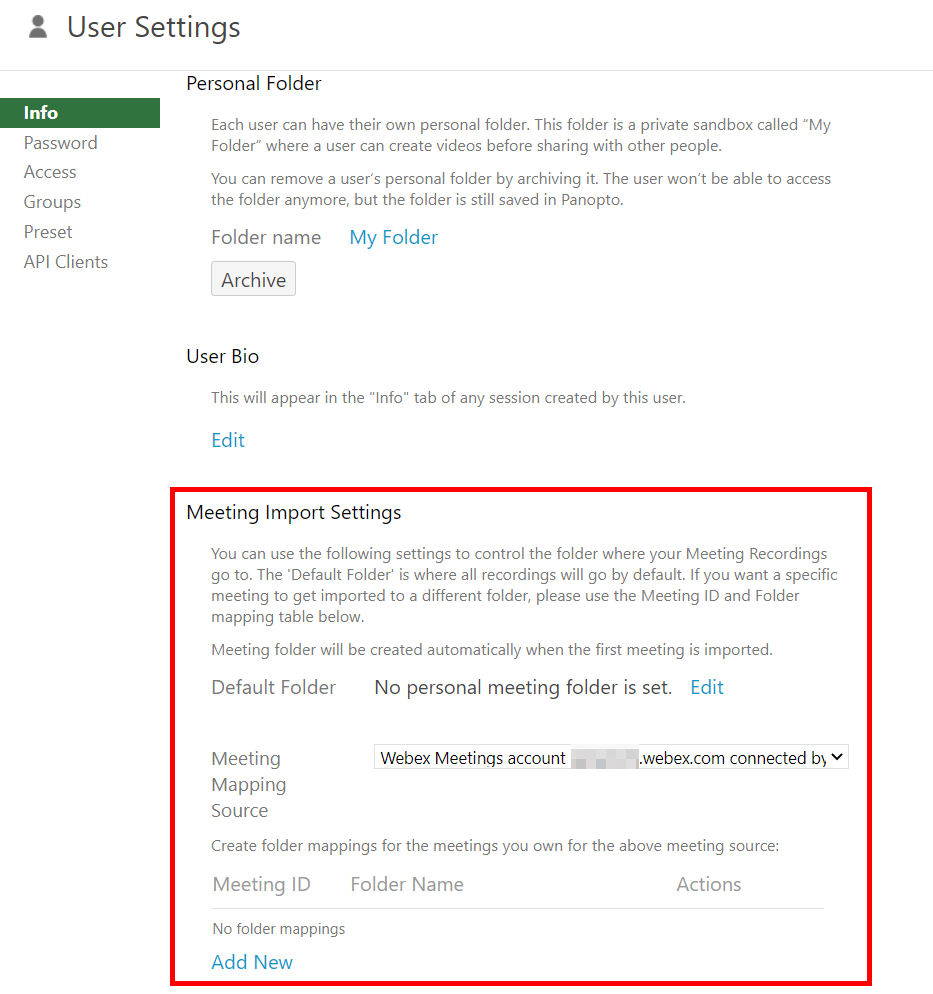This screenshot has height=994, width=933.
Task: Select the Preset sidebar item
Action: [47, 231]
